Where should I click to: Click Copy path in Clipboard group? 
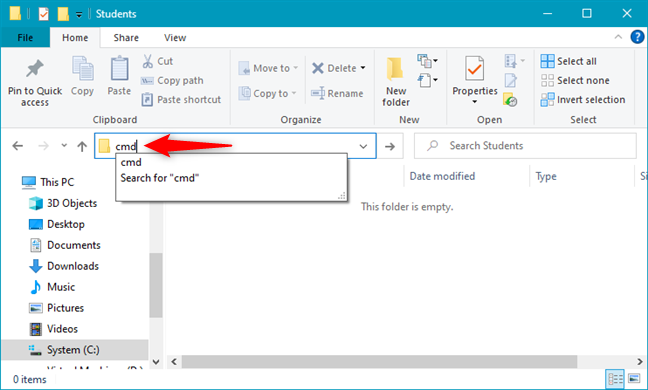pos(172,81)
